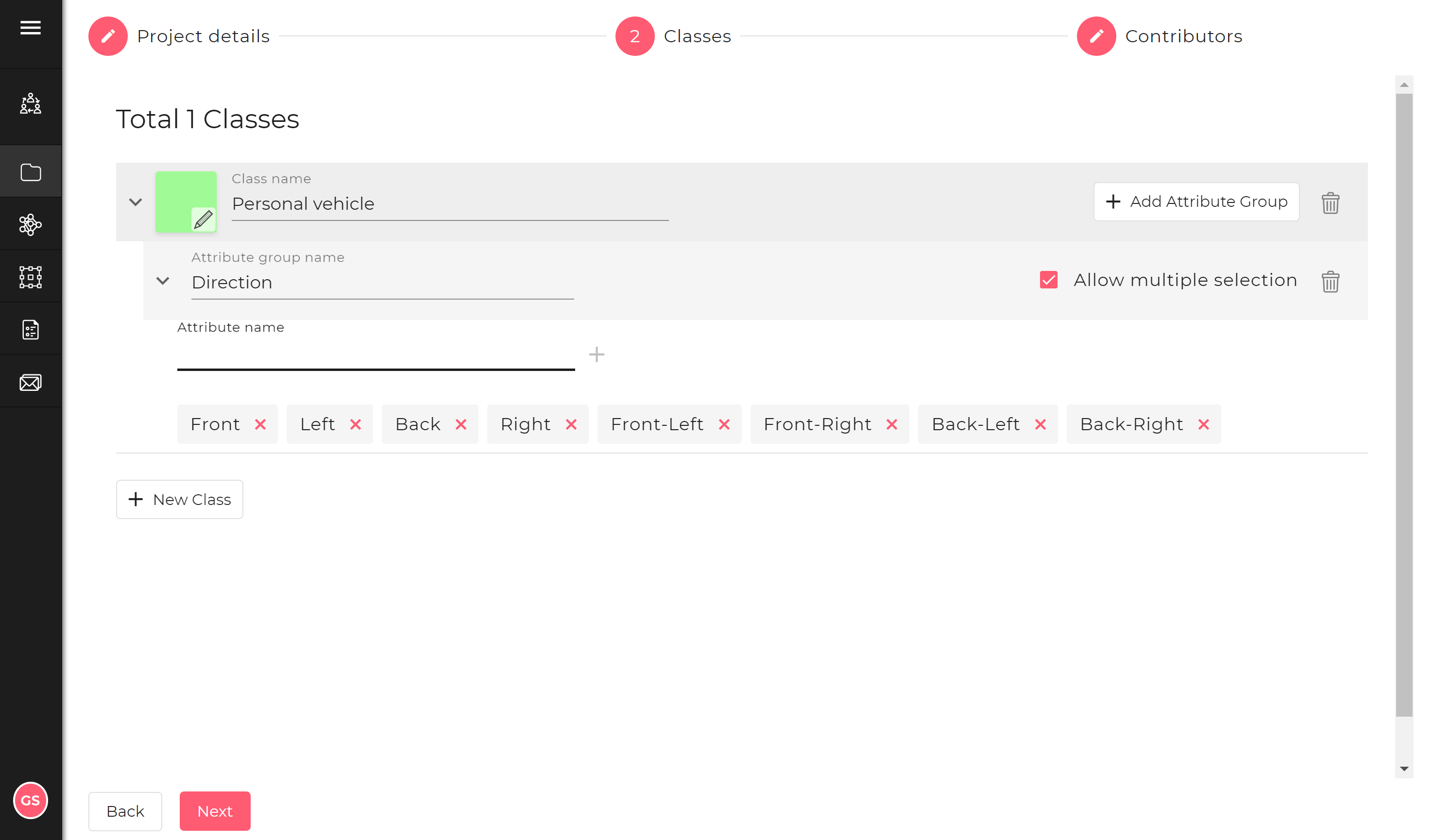The width and height of the screenshot is (1434, 840).
Task: Remove the Back-Right attribute tag
Action: [x=1203, y=424]
